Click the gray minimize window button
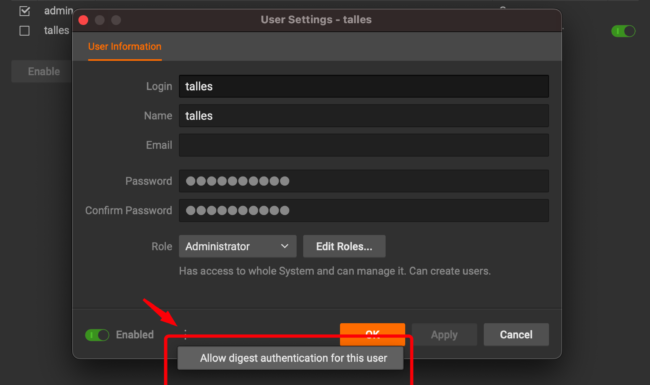650x385 pixels. pyautogui.click(x=99, y=20)
